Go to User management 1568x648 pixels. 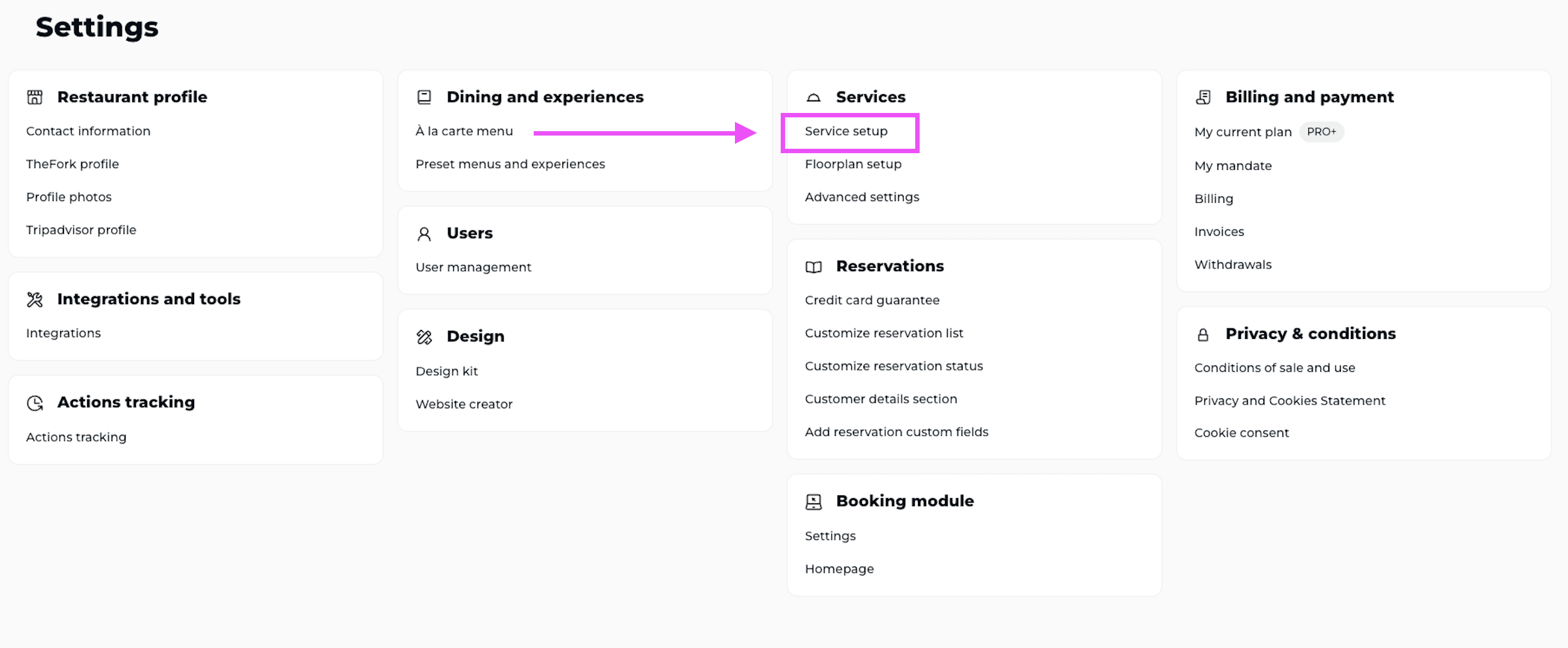tap(473, 267)
